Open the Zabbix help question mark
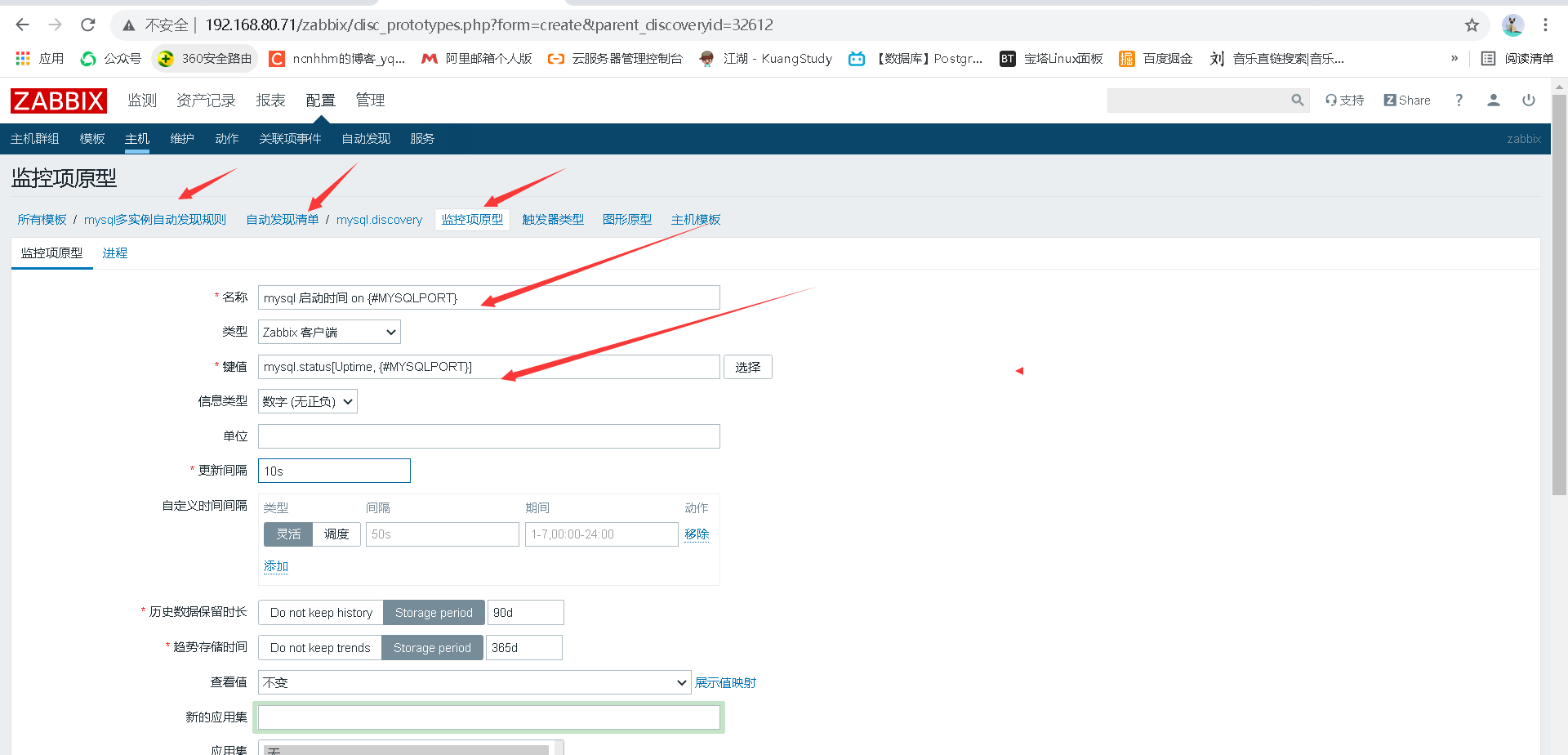This screenshot has height=755, width=1568. click(x=1459, y=101)
